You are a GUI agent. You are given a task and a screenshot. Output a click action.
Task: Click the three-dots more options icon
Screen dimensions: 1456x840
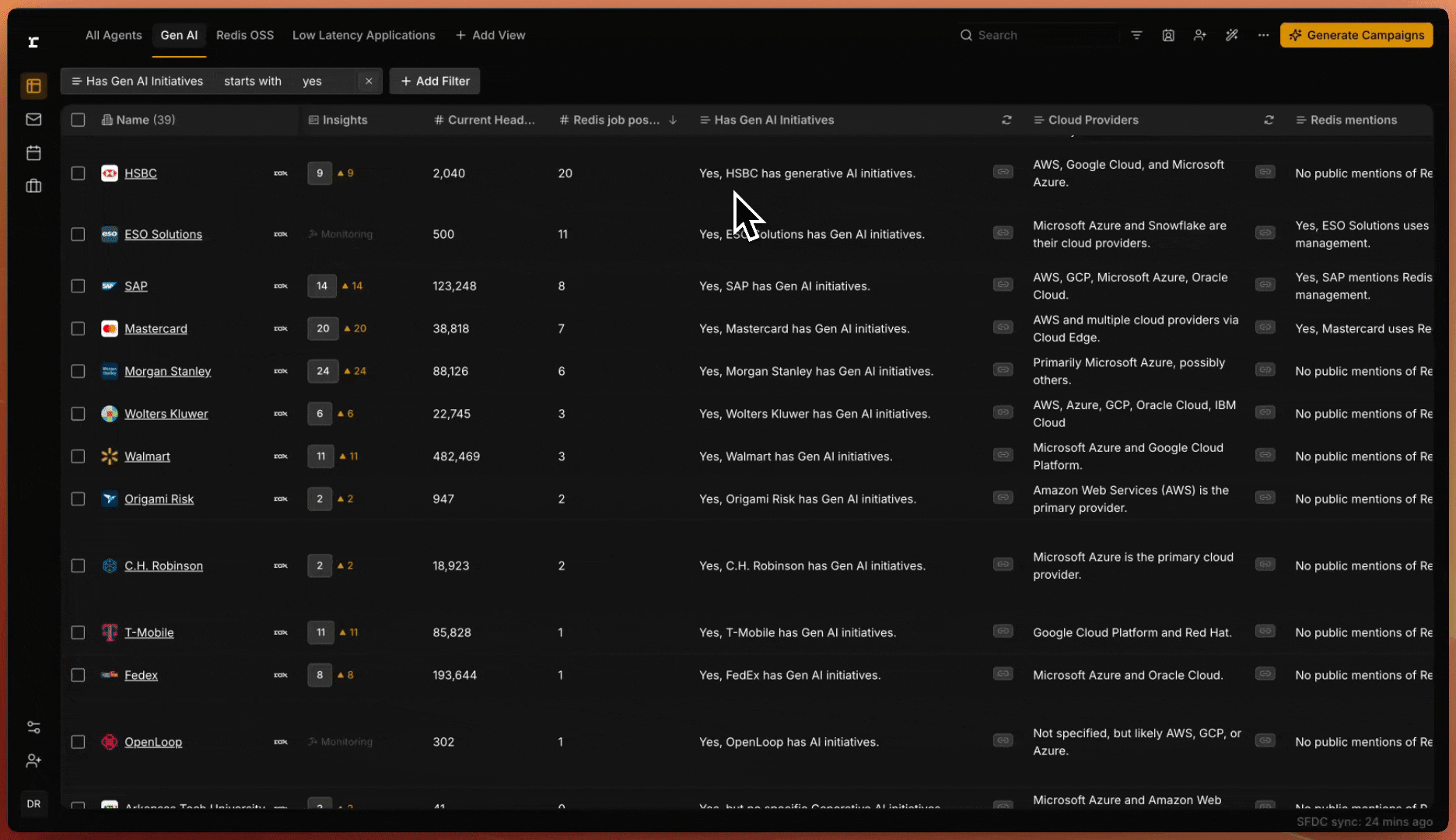pos(1263,35)
